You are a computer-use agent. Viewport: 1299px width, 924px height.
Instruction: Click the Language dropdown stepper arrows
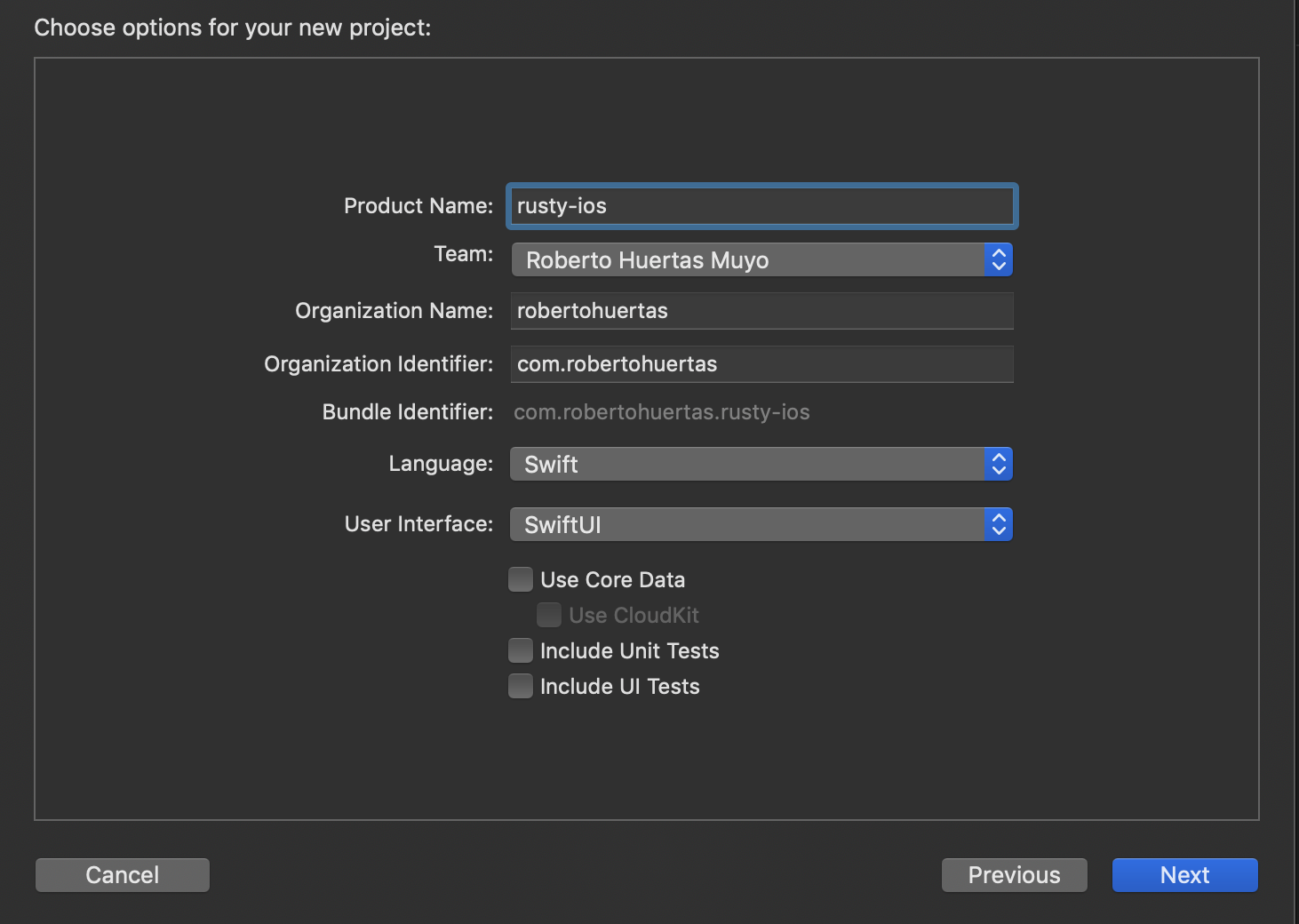pyautogui.click(x=999, y=464)
